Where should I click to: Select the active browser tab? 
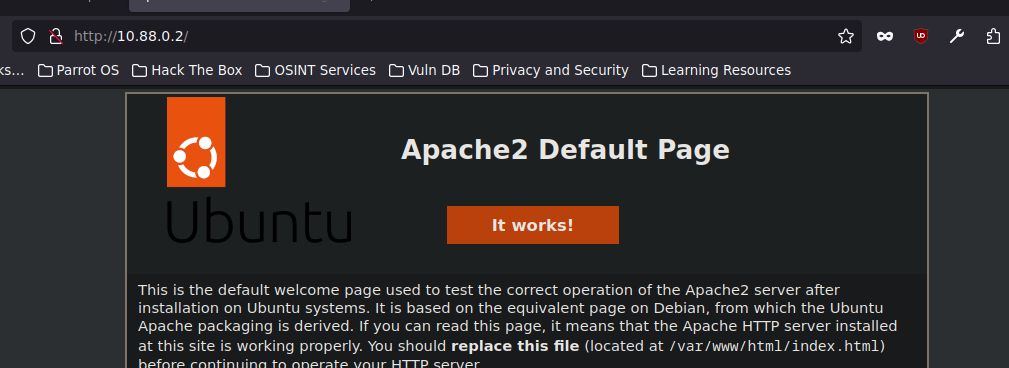[239, 5]
